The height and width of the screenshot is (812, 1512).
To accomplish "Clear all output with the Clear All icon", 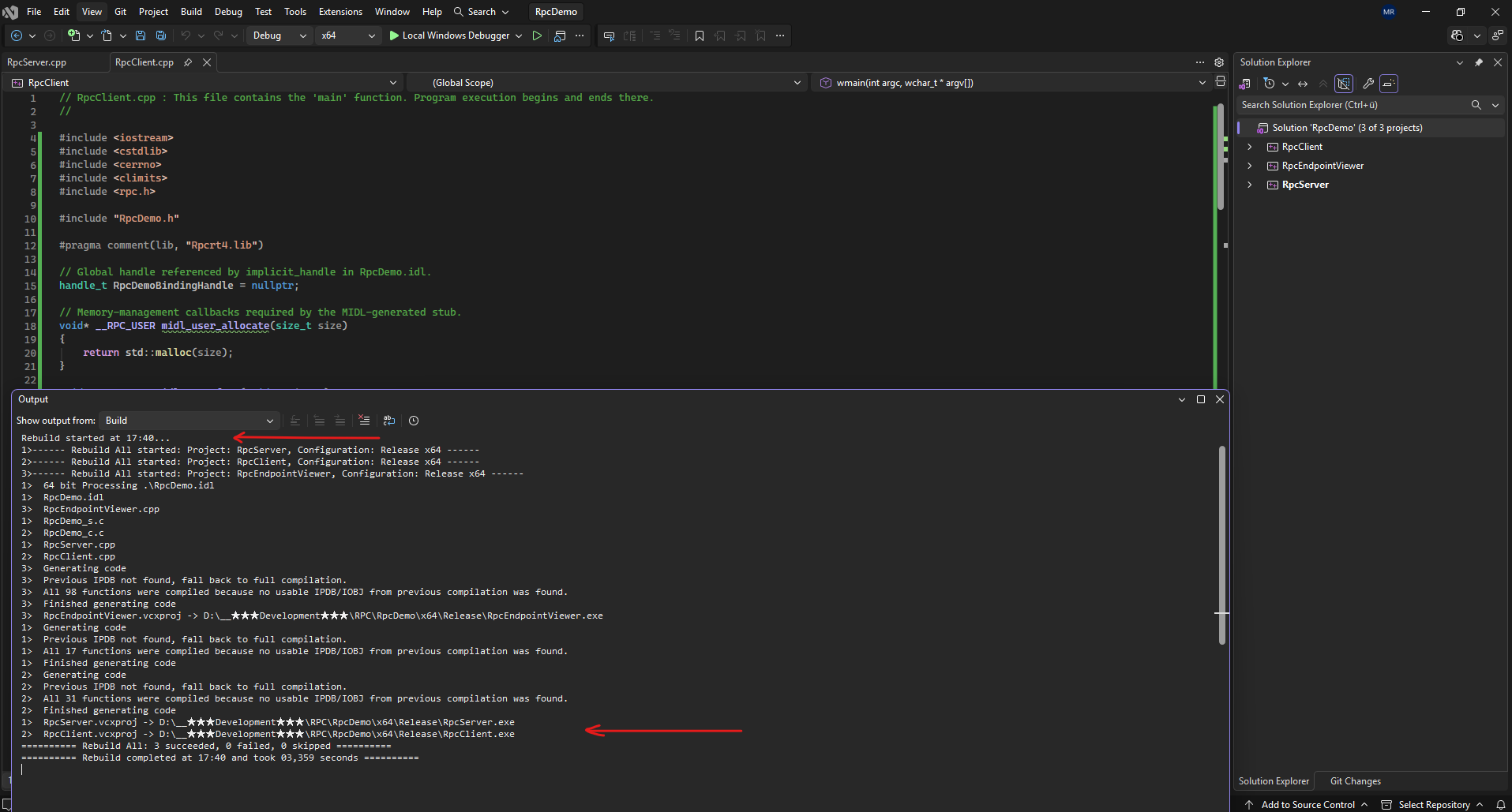I will [364, 421].
